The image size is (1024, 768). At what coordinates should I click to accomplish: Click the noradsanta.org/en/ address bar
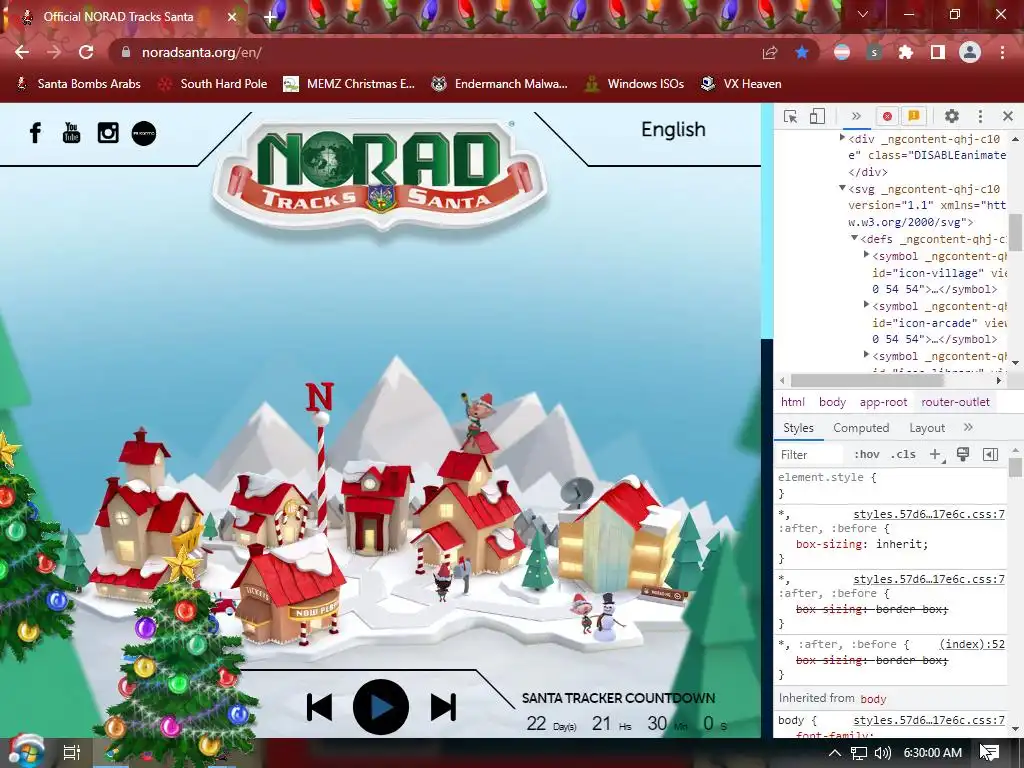click(201, 52)
